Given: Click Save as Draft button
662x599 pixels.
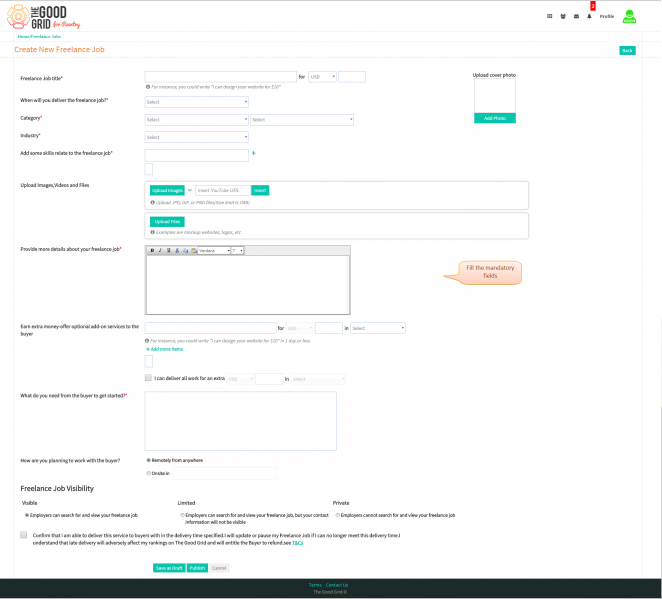Looking at the screenshot, I should [169, 568].
